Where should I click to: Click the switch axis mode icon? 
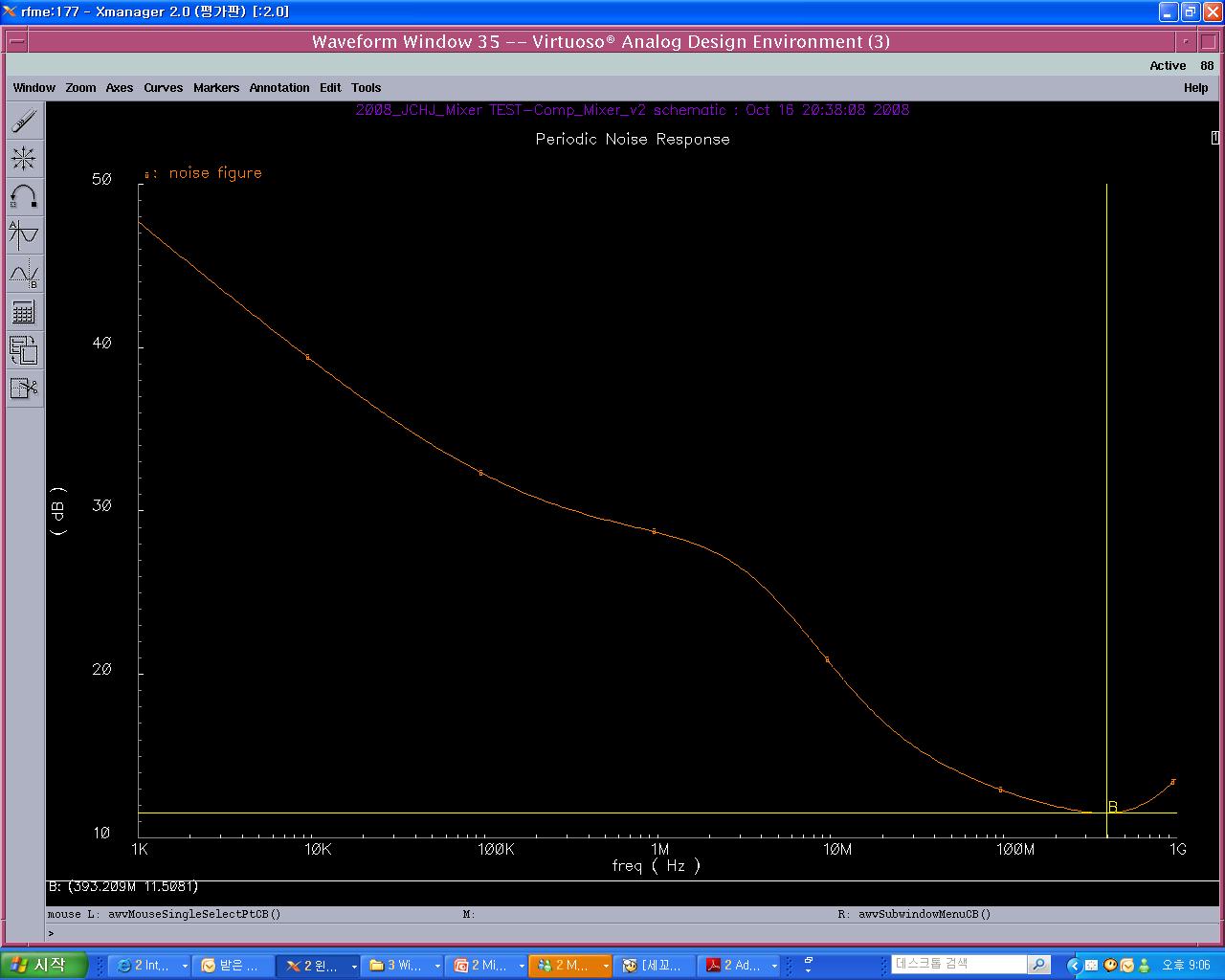(x=24, y=350)
